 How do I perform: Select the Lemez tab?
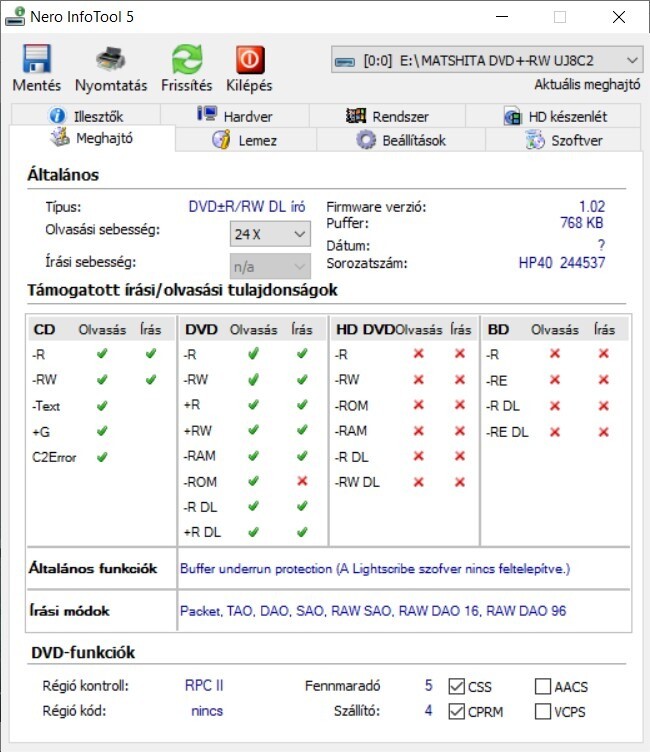246,140
